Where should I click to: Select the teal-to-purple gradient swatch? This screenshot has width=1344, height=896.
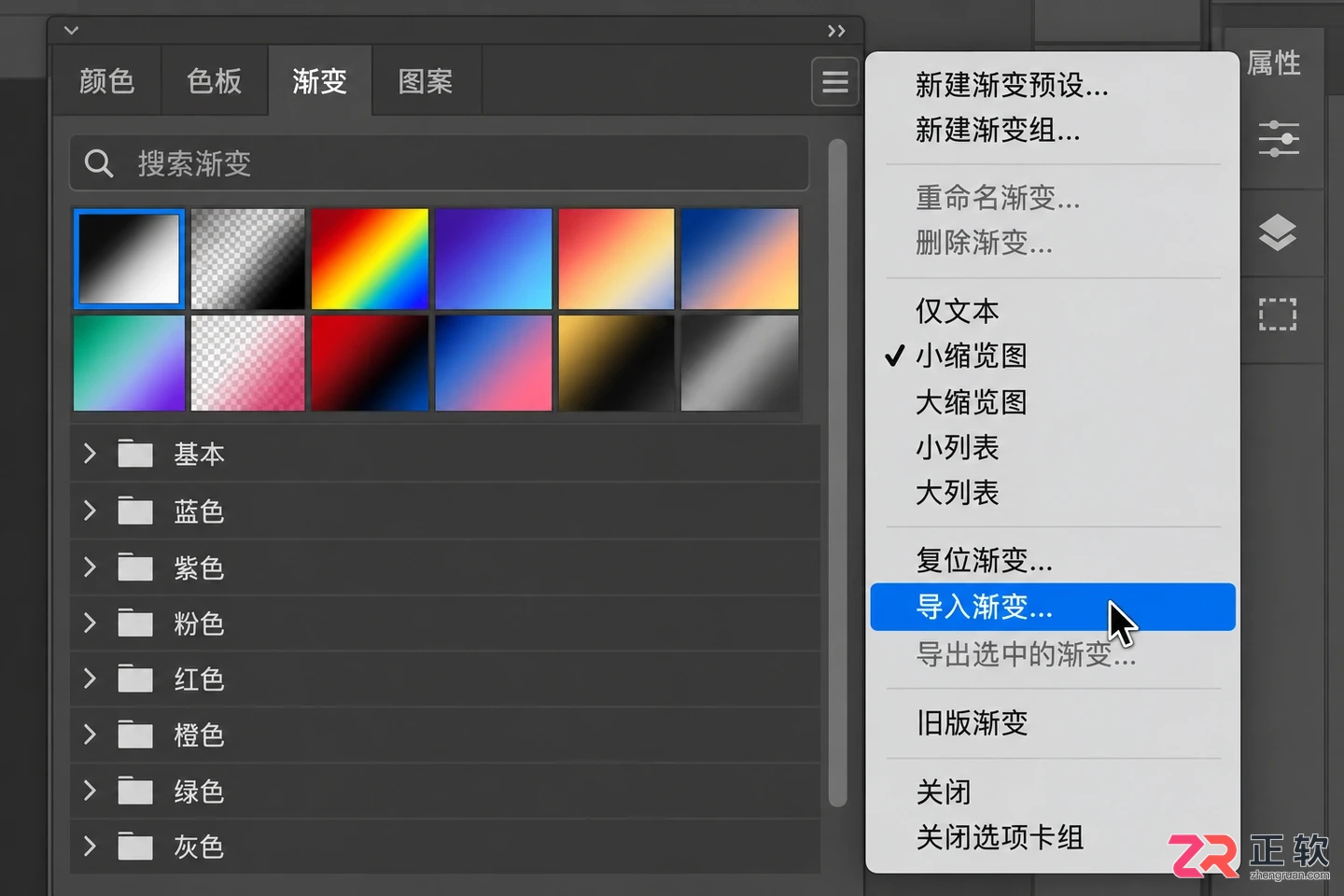pos(129,363)
